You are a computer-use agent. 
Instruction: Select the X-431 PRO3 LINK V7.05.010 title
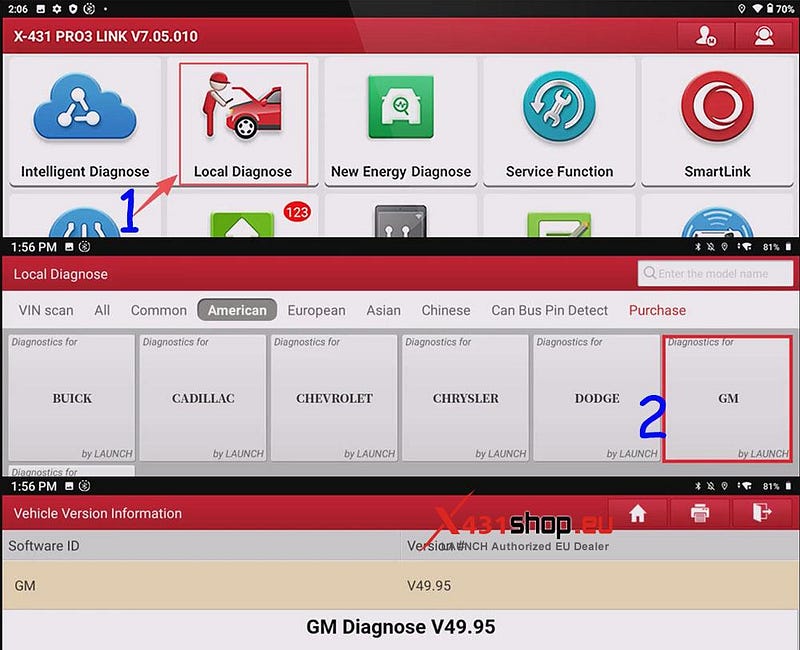(106, 36)
